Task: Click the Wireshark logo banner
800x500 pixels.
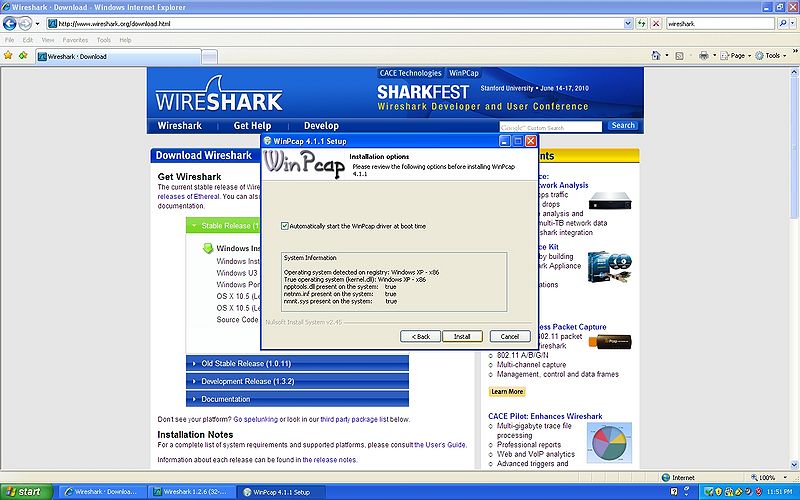Action: (x=219, y=95)
